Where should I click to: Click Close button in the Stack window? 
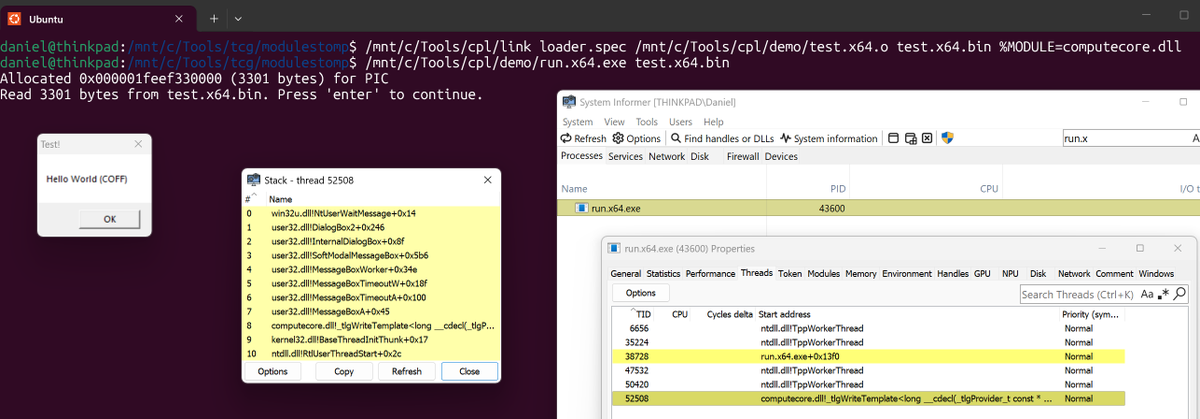coord(469,371)
